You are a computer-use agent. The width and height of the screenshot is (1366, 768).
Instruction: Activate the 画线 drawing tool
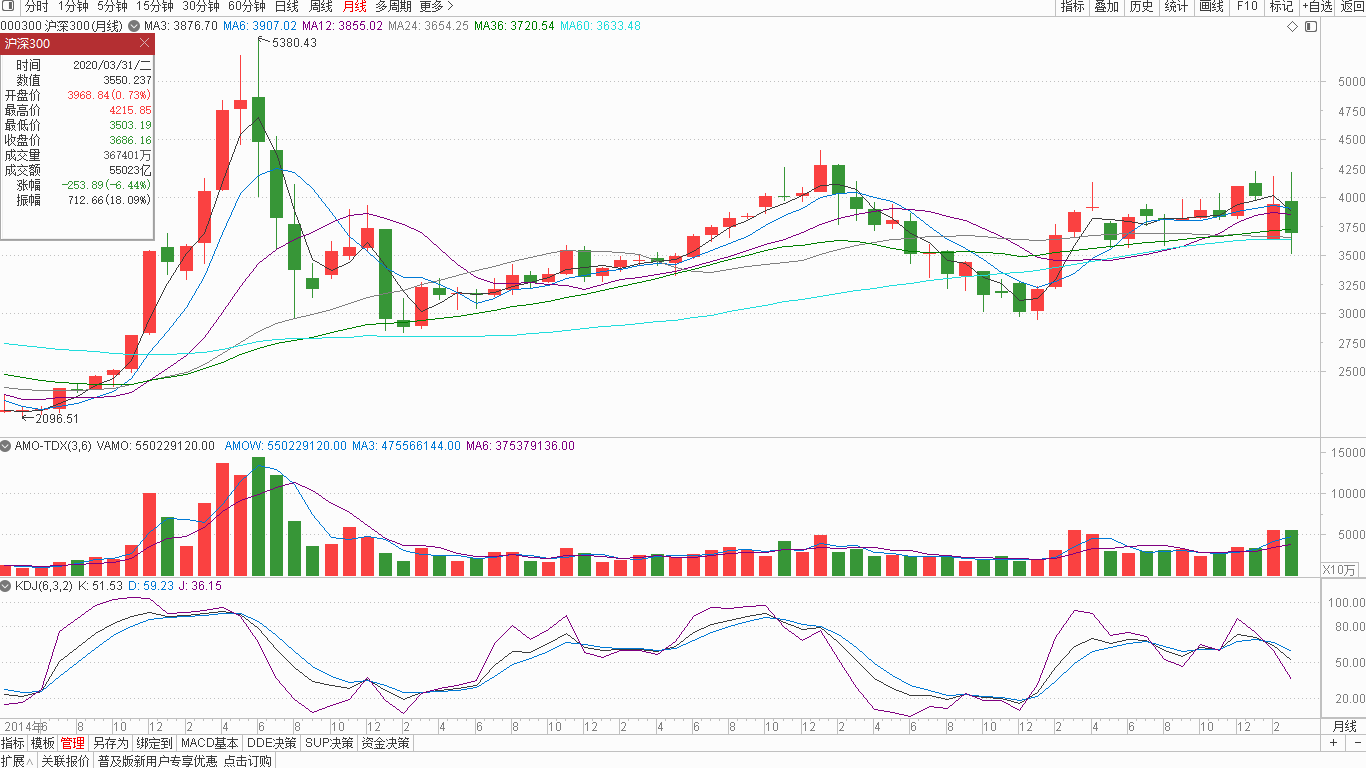[1211, 6]
